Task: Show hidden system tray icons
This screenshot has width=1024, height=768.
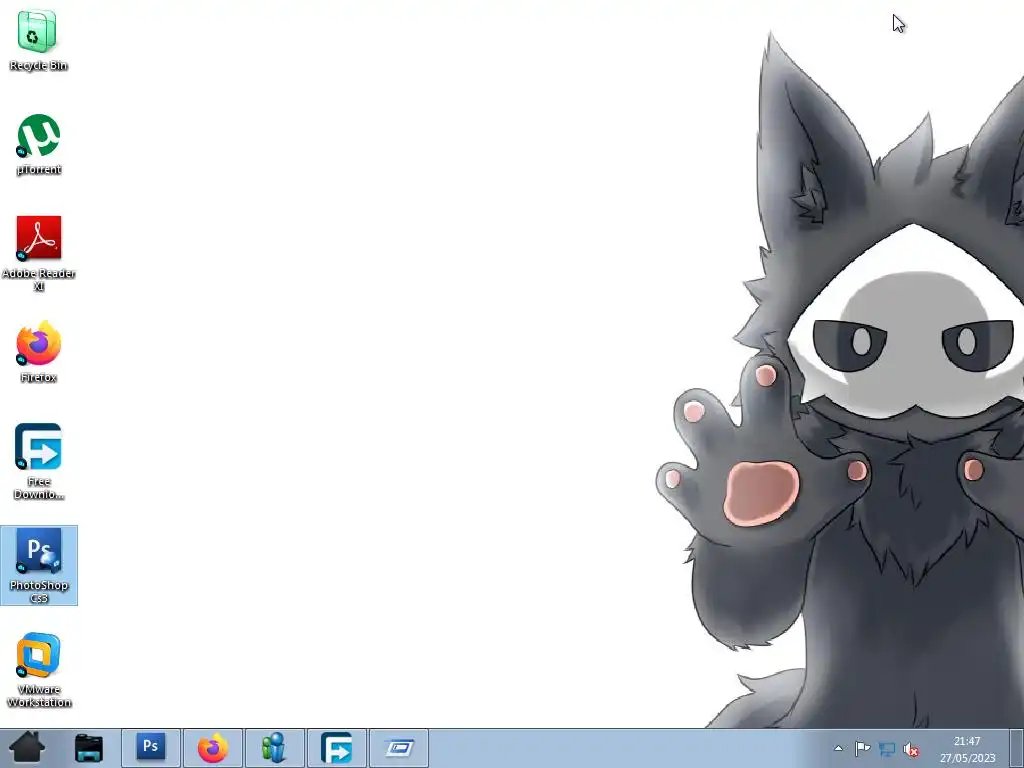Action: 838,748
